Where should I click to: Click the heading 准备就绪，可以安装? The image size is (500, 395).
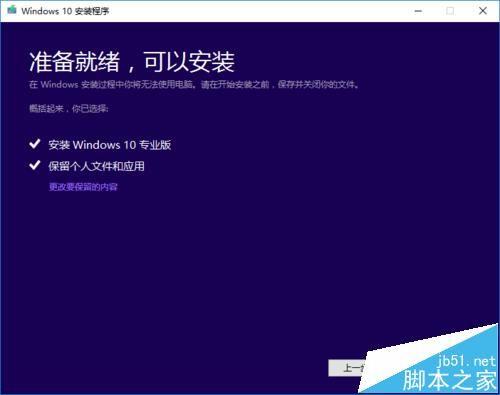pyautogui.click(x=132, y=62)
